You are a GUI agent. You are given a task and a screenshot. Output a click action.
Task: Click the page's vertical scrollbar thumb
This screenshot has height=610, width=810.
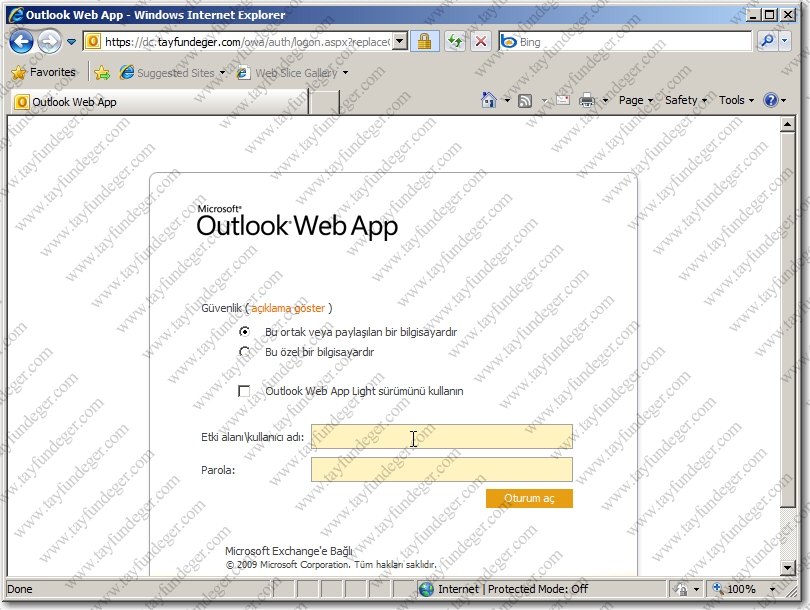(787, 320)
